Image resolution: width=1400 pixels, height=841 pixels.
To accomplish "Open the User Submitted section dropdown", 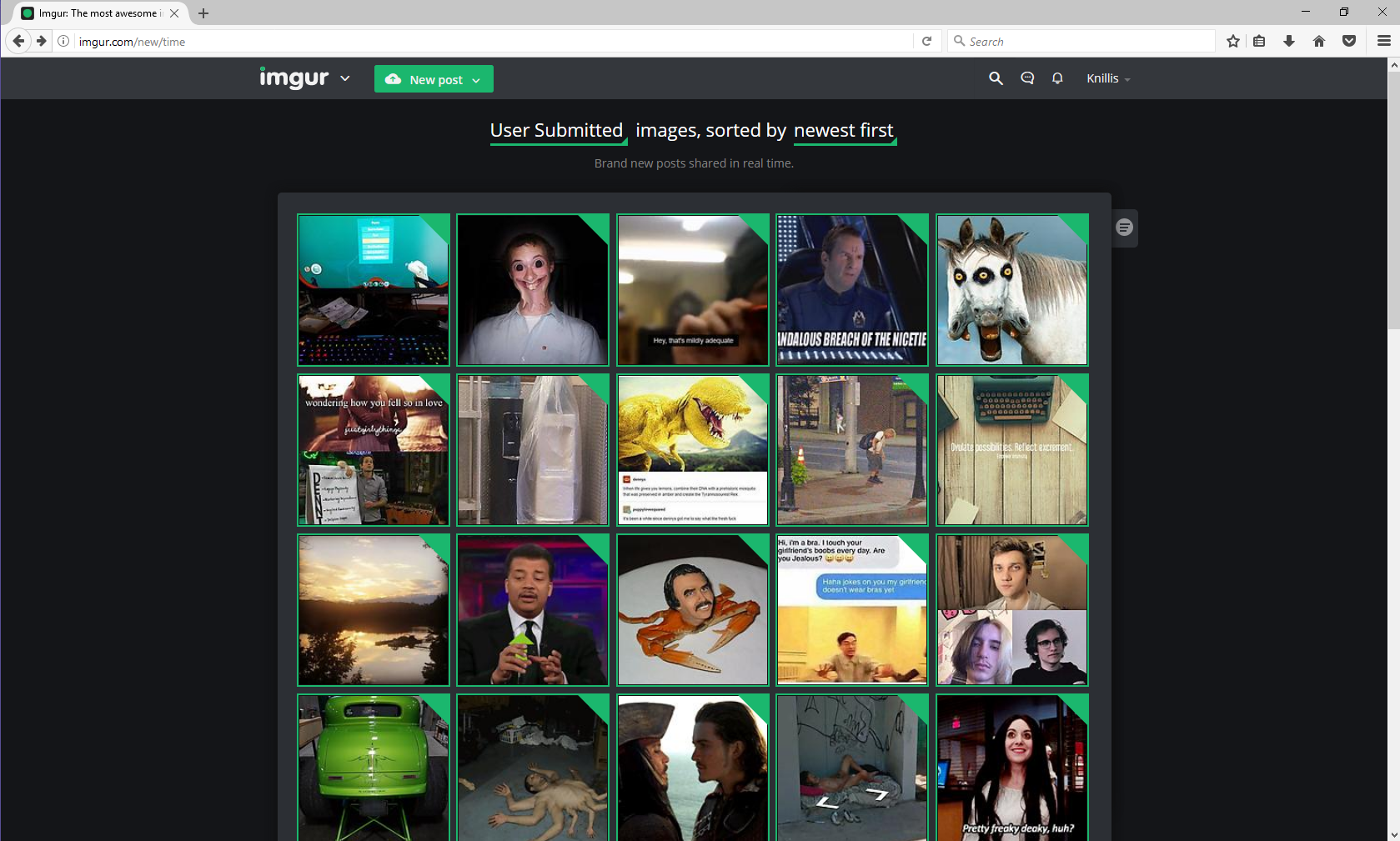I will (558, 131).
